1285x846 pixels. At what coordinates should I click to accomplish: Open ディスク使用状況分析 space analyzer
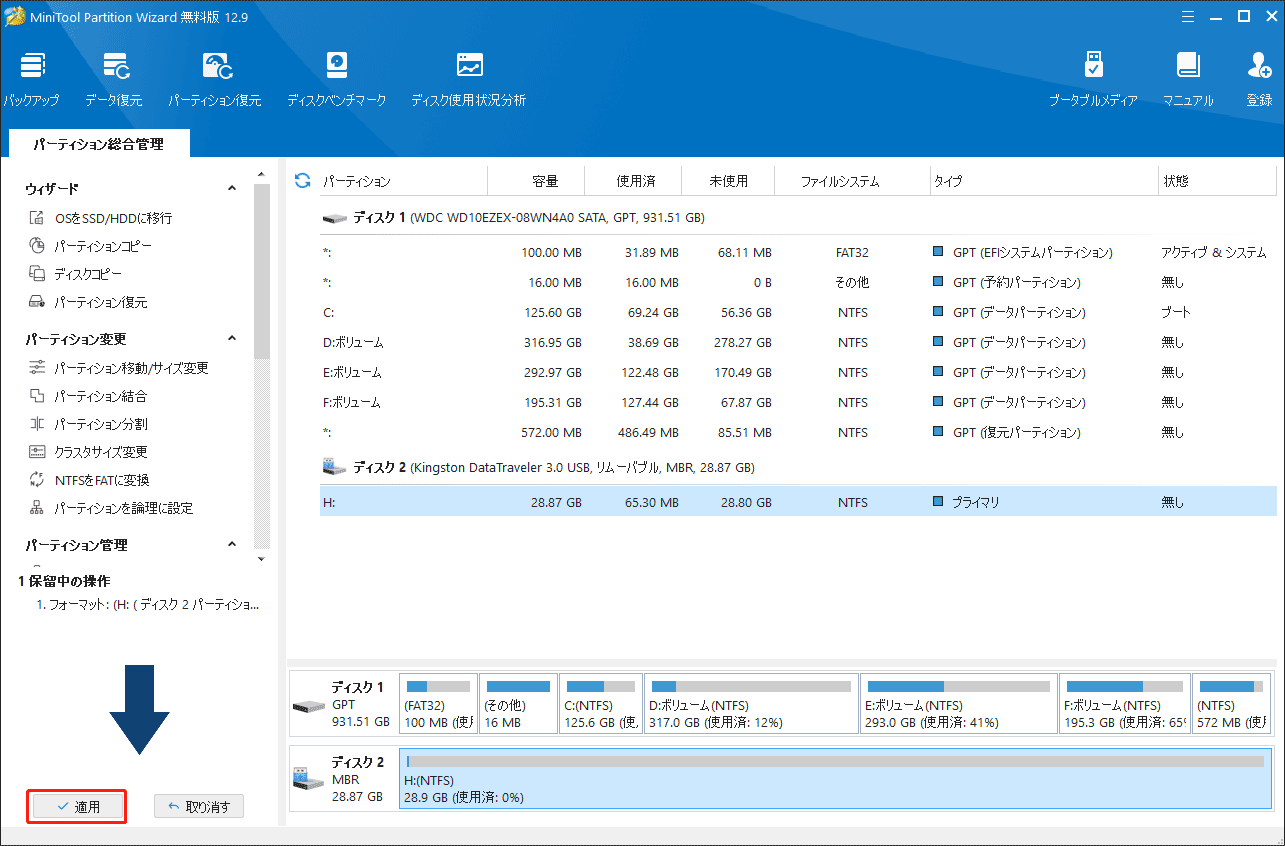click(469, 80)
